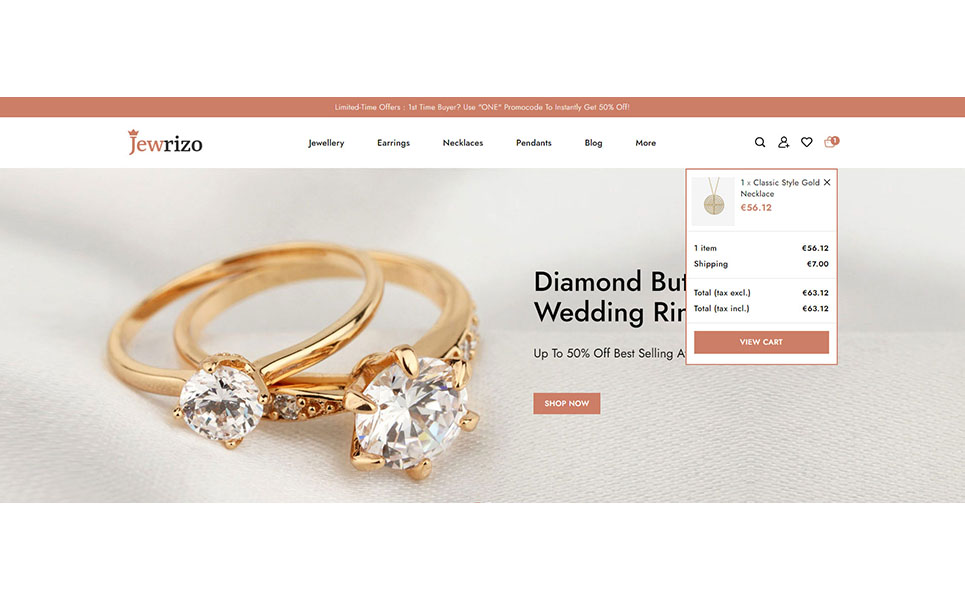Click the View Cart button
The width and height of the screenshot is (965, 600).
[761, 342]
